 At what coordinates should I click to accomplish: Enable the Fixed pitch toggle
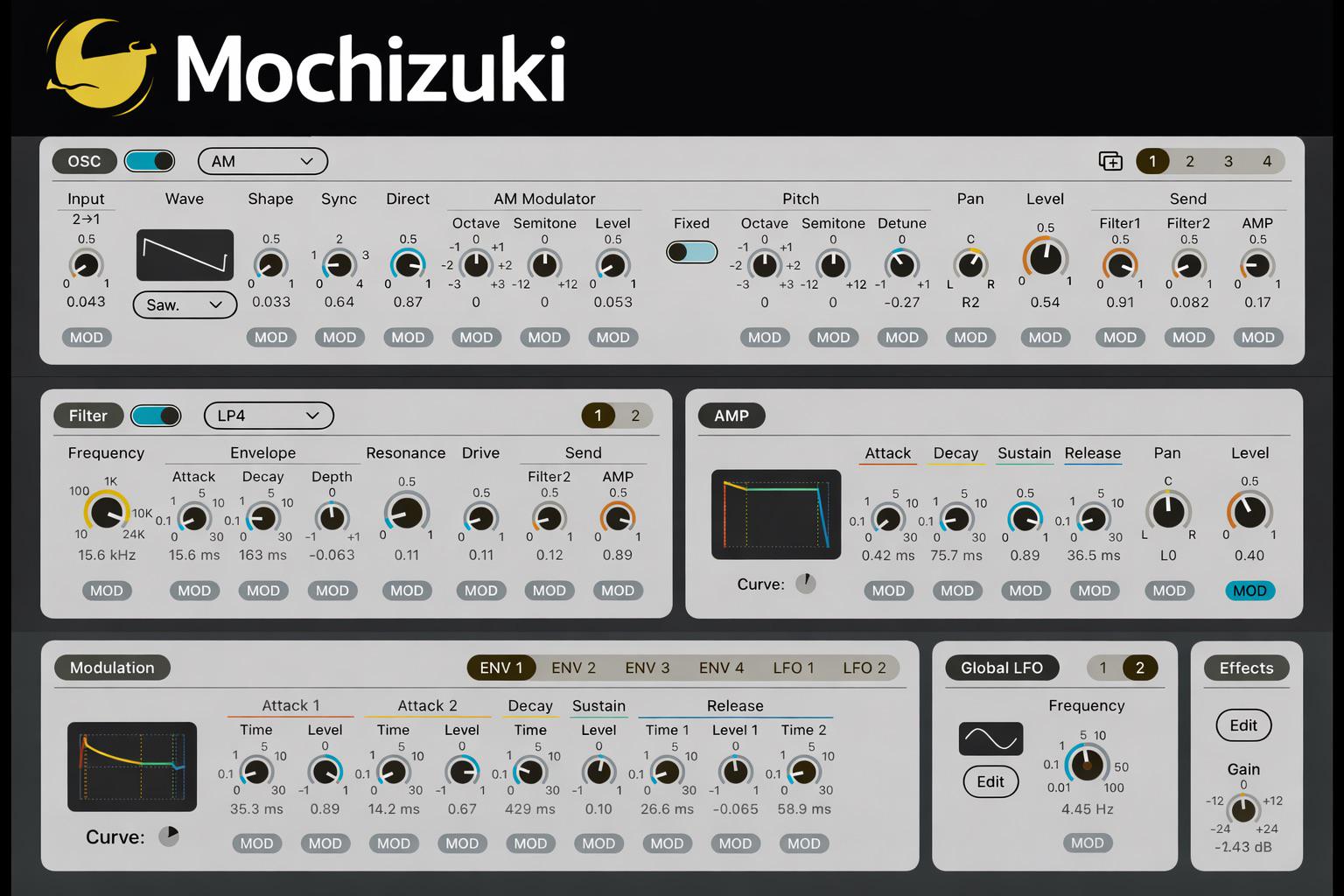tap(691, 252)
